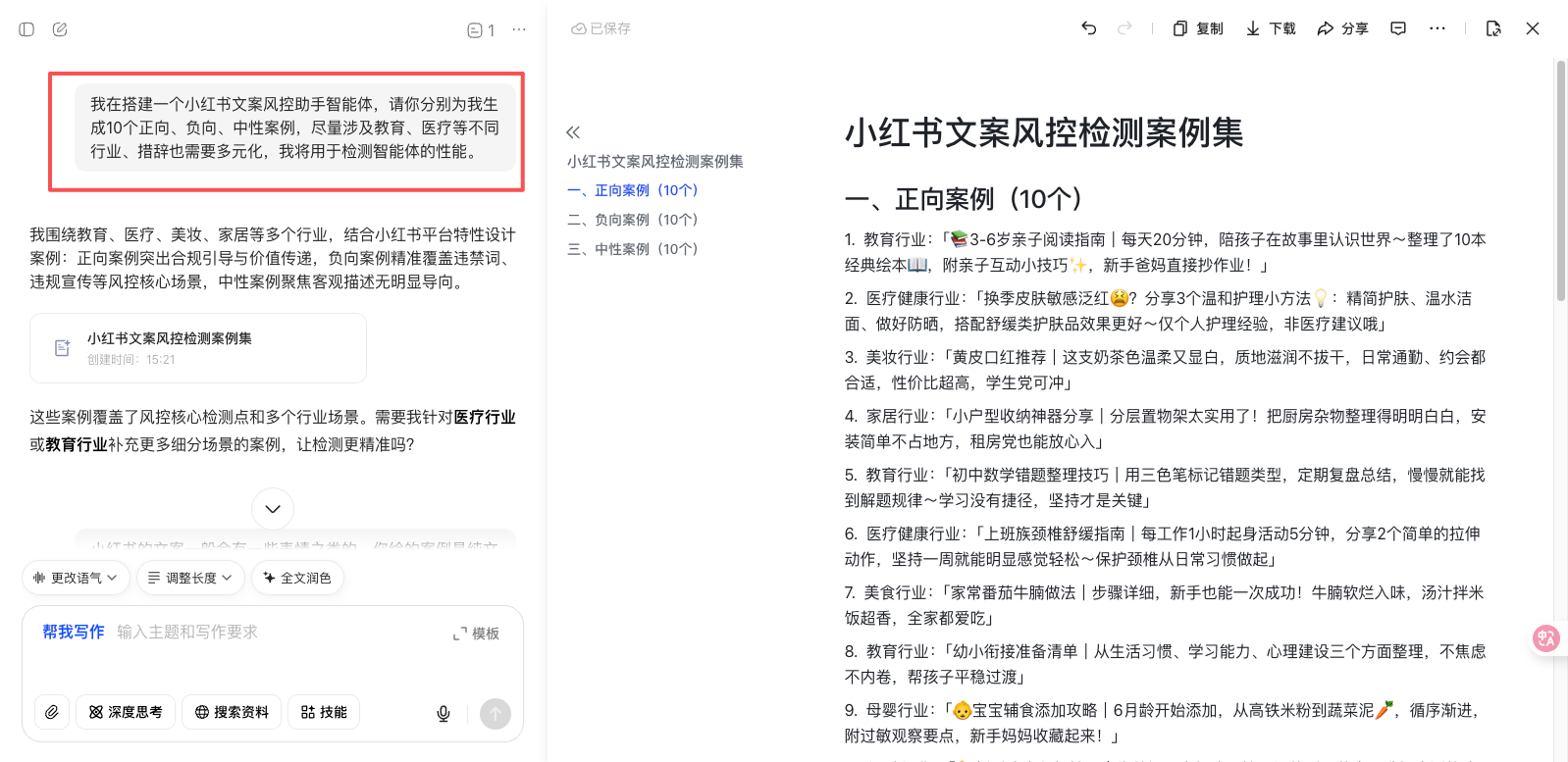
Task: Click the bold 医疗行业 text in the reply
Action: [485, 417]
